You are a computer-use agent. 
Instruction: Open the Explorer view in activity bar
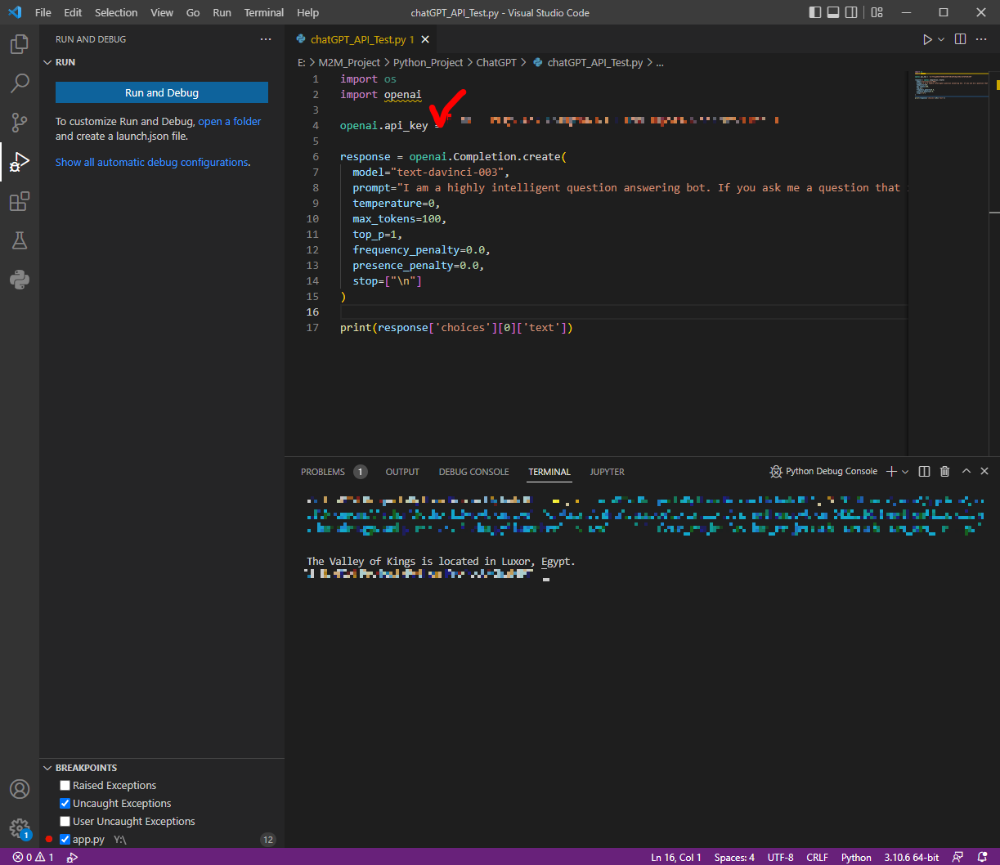(19, 44)
